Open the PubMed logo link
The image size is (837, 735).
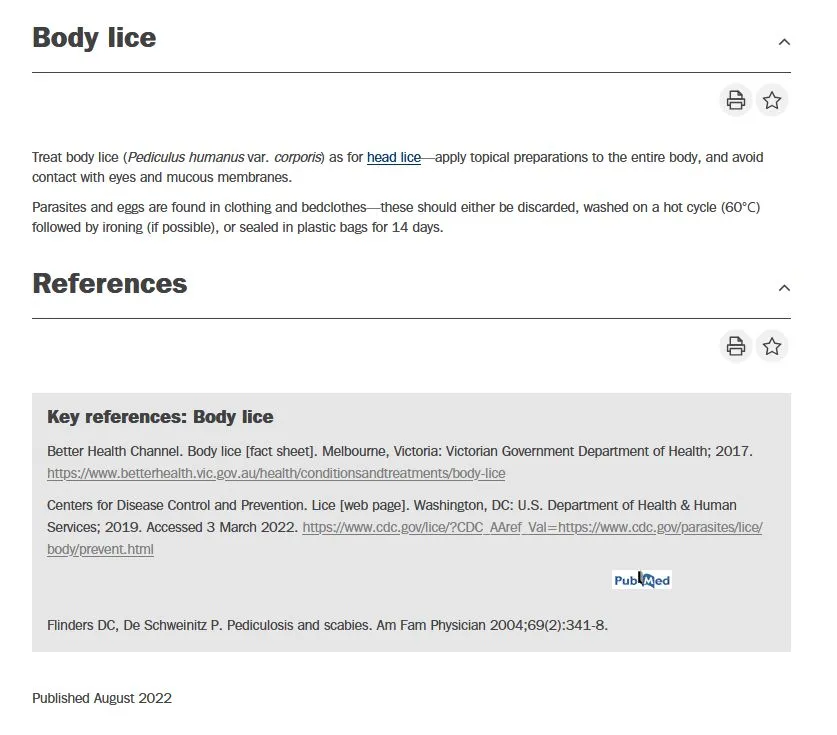point(641,580)
